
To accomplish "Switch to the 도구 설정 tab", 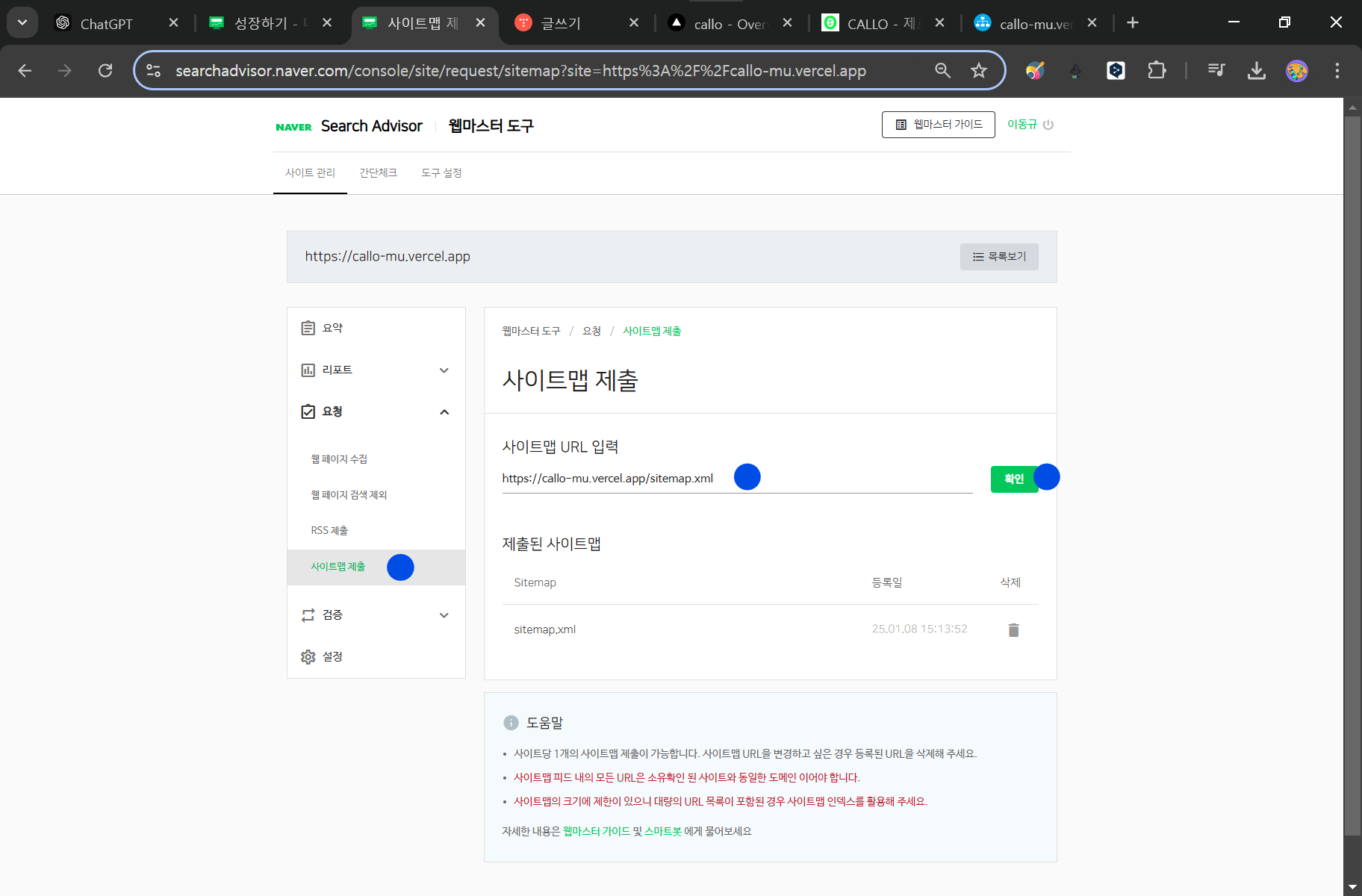I will tap(441, 172).
